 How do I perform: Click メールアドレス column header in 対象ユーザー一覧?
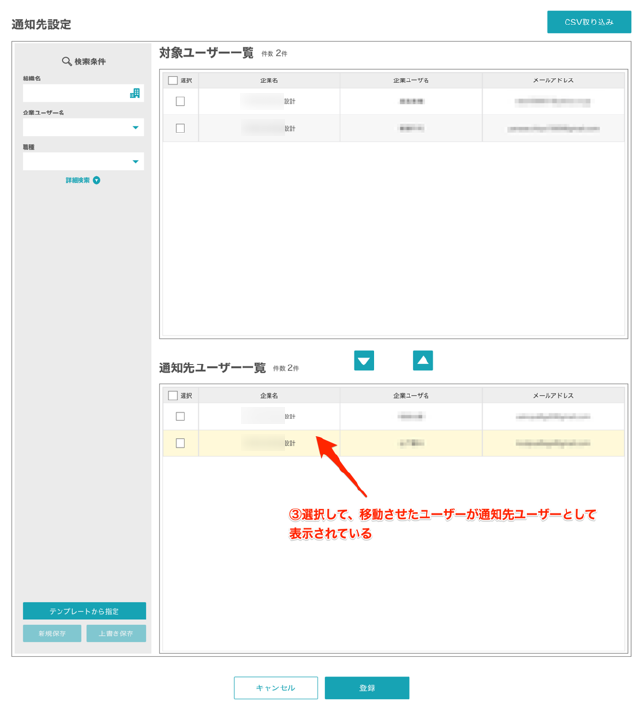pos(553,80)
